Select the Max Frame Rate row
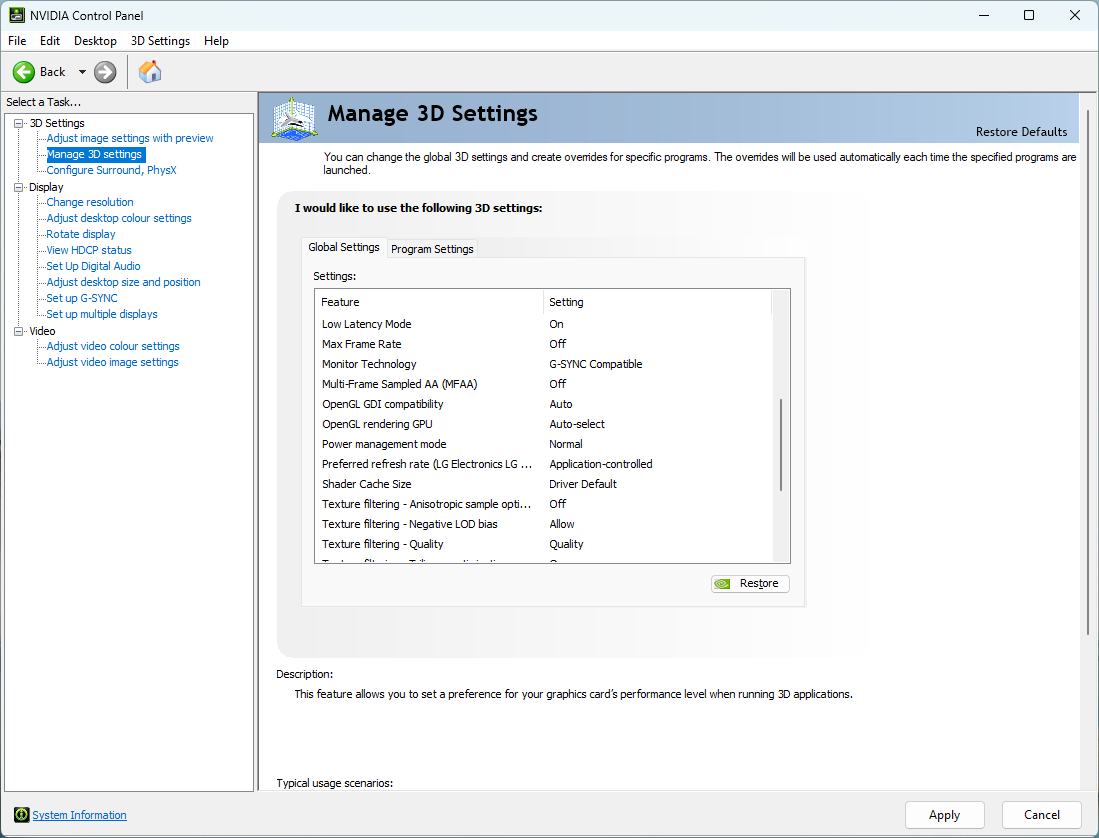This screenshot has height=838, width=1099. 544,344
